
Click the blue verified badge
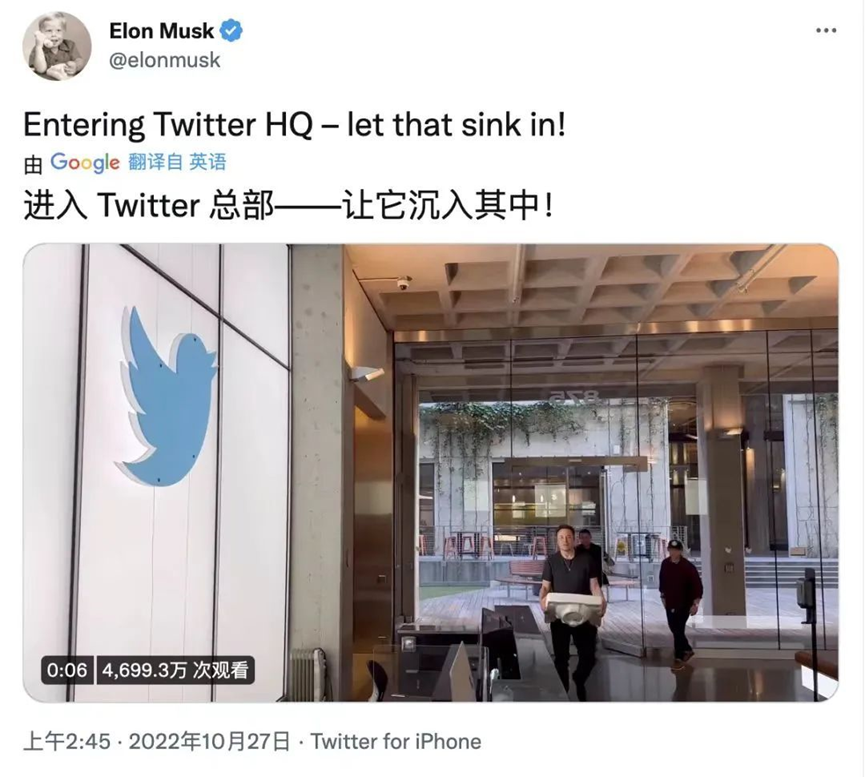[x=231, y=31]
